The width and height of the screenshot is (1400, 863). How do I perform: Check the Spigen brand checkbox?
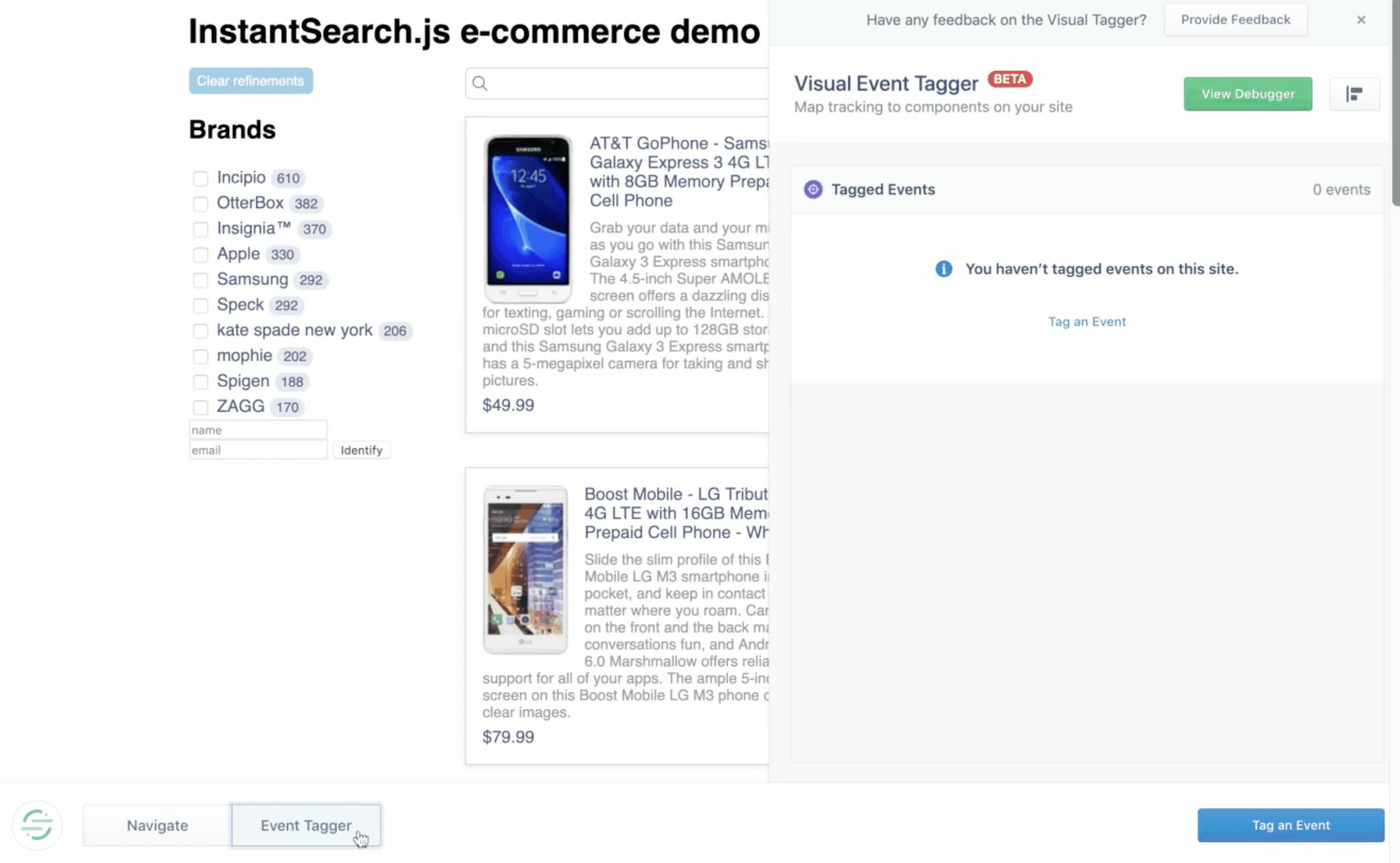pyautogui.click(x=200, y=382)
